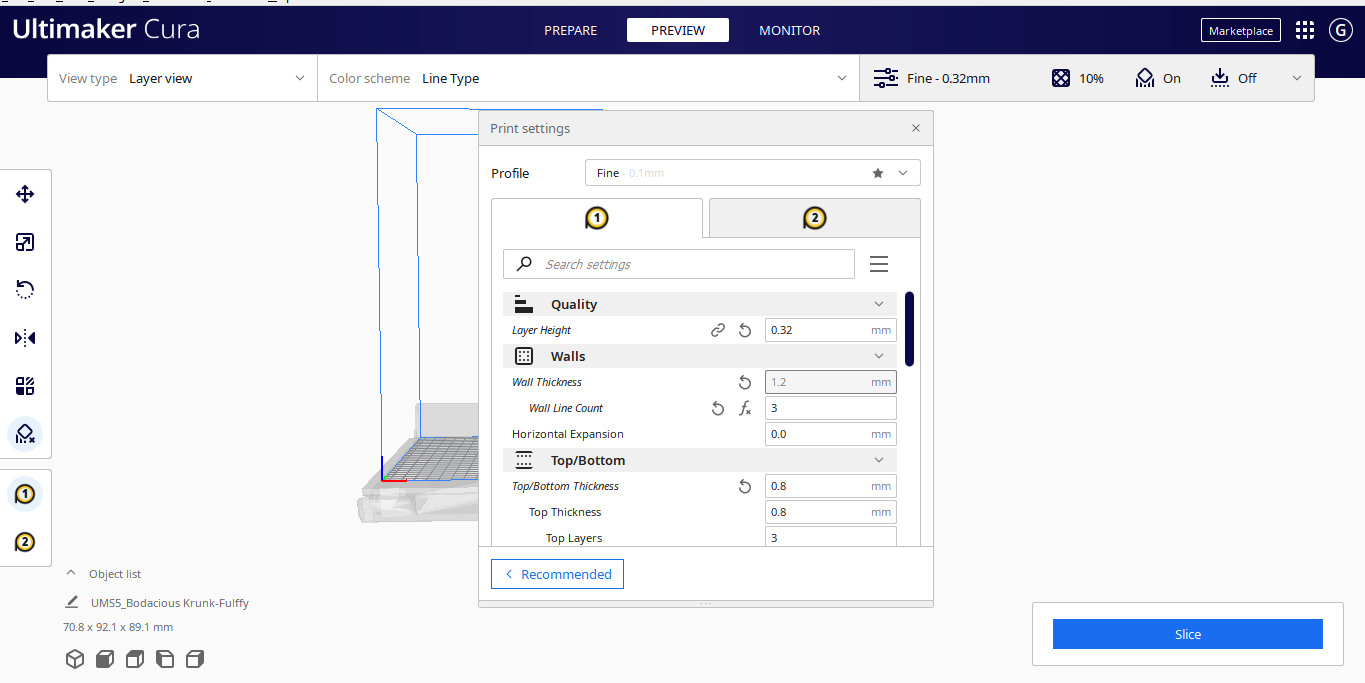
Task: Select extruder 2 in left toolbar
Action: (x=25, y=542)
